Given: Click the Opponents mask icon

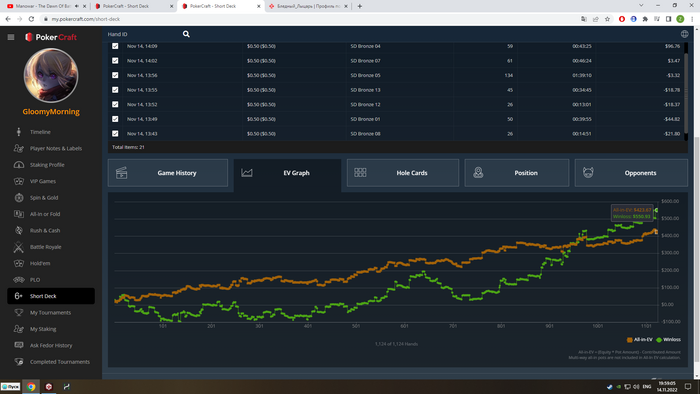Looking at the screenshot, I should 588,172.
